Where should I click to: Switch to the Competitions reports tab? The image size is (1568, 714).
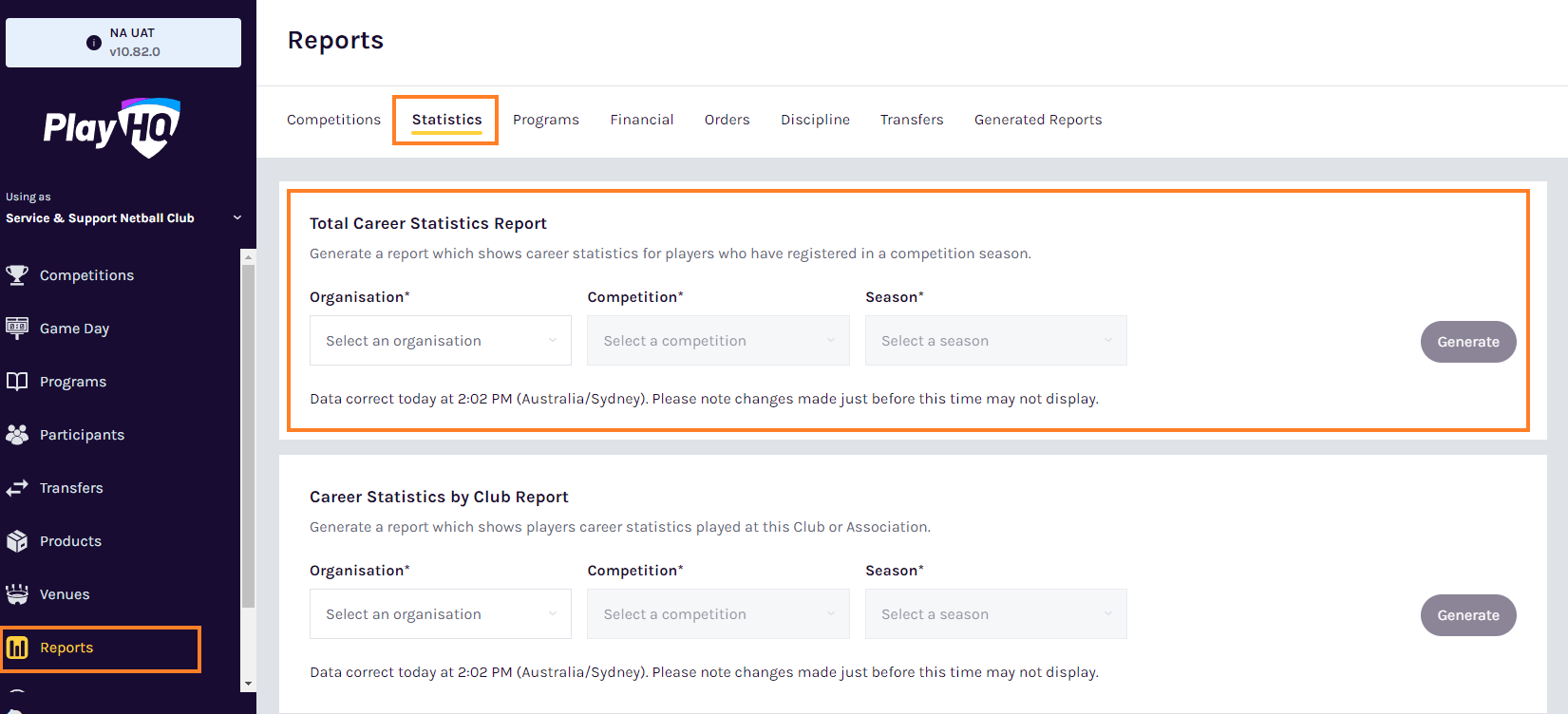[x=333, y=120]
